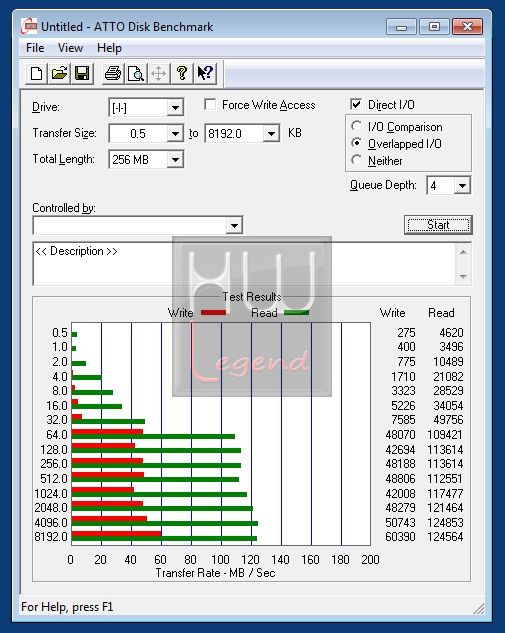
Task: Choose the Neither radio option
Action: tap(356, 160)
